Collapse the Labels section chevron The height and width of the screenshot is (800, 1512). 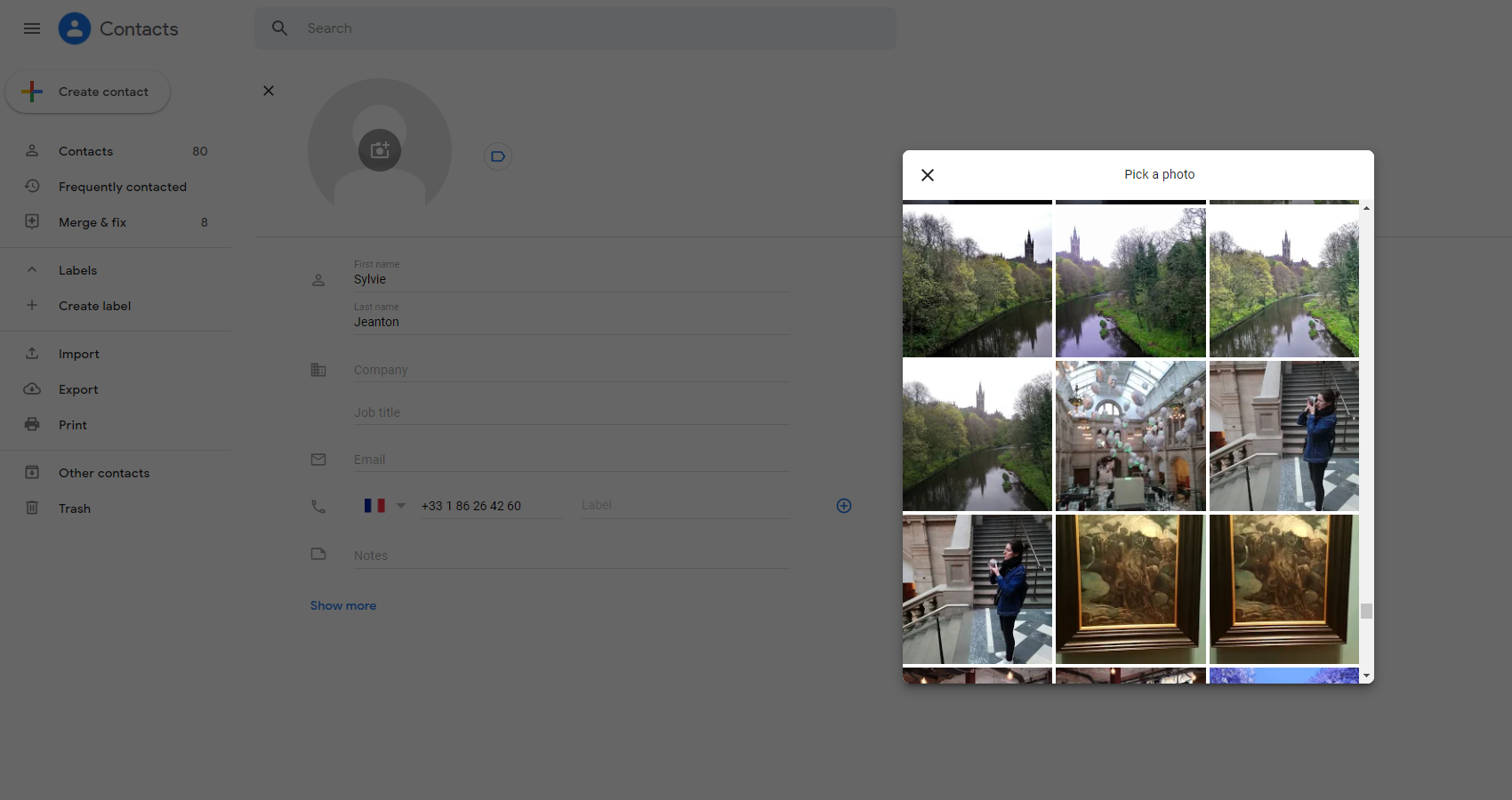click(32, 270)
